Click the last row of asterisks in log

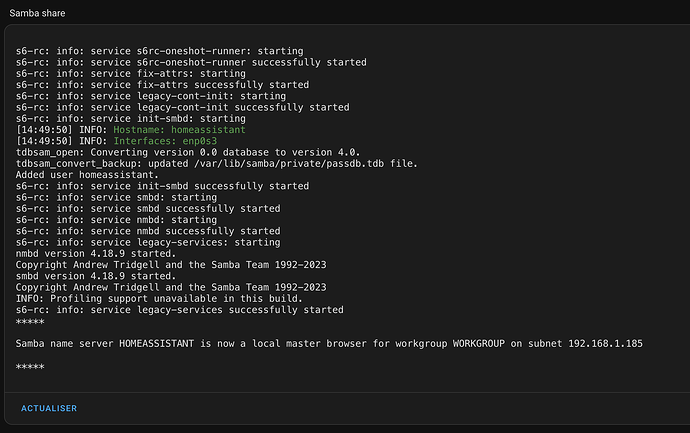(30, 367)
